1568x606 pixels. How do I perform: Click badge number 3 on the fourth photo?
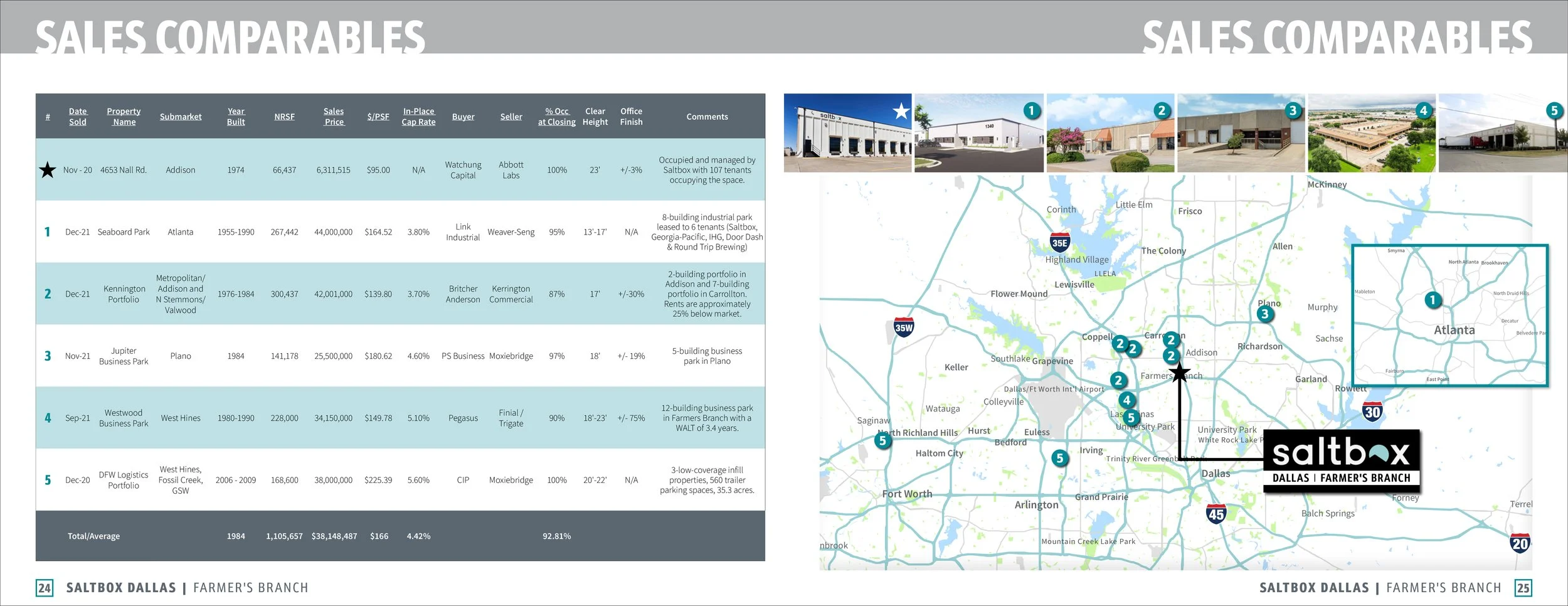1293,111
